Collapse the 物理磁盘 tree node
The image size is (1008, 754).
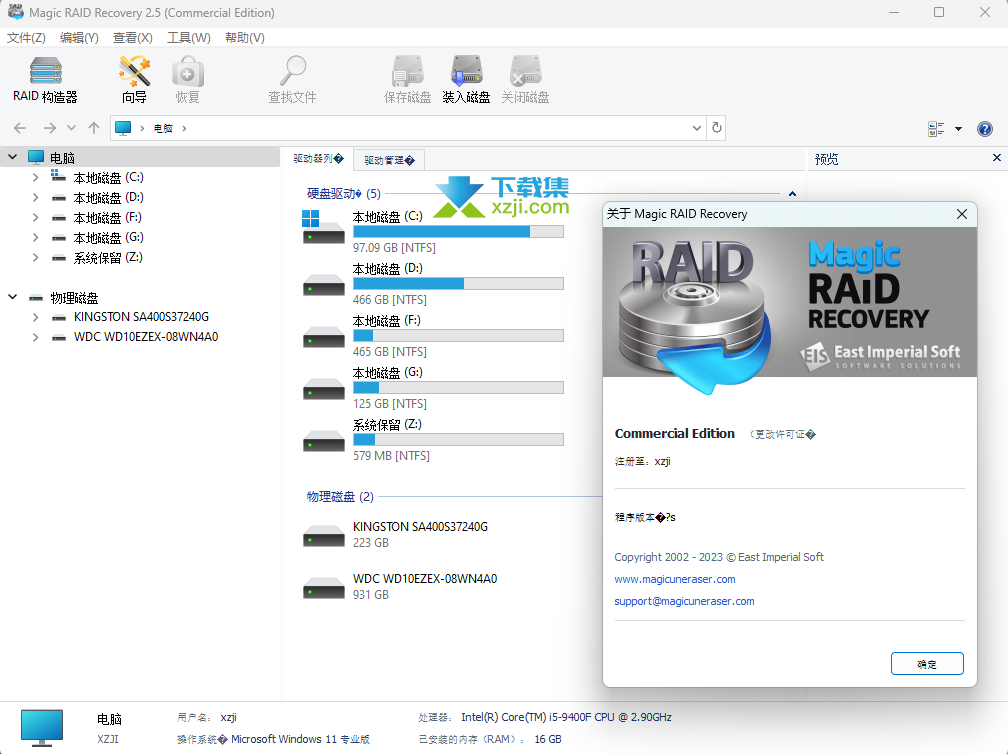(12, 297)
